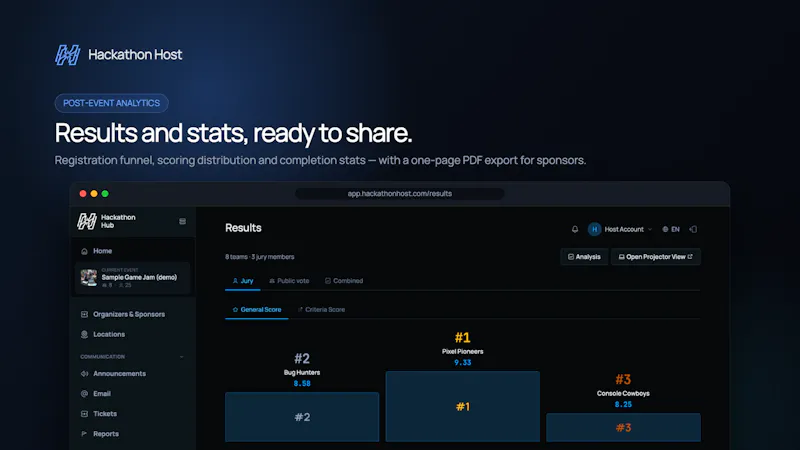Image resolution: width=800 pixels, height=450 pixels.
Task: Click the Hackathon Host logo at top
Action: click(x=118, y=55)
